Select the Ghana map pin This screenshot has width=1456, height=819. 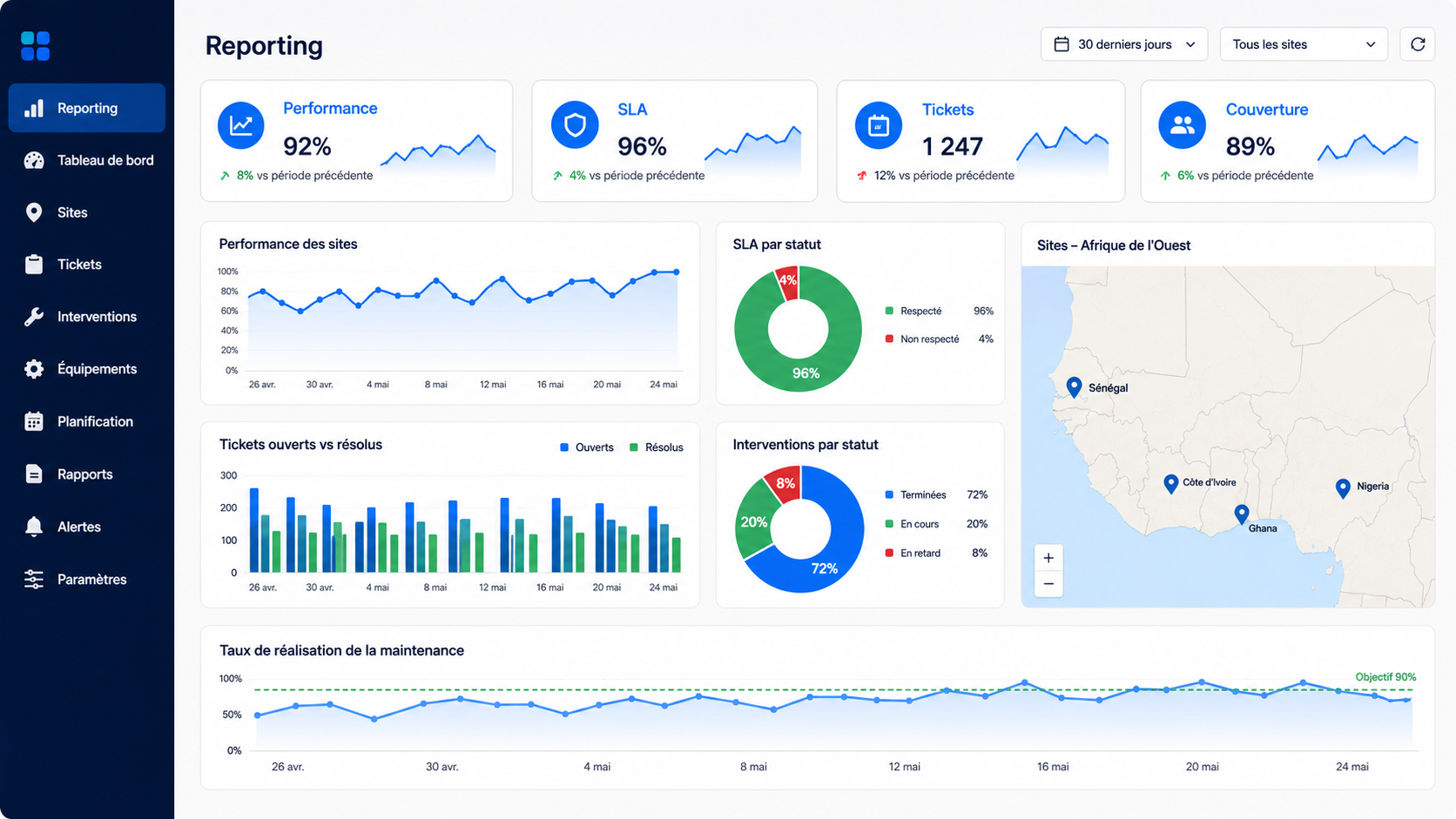click(1242, 514)
